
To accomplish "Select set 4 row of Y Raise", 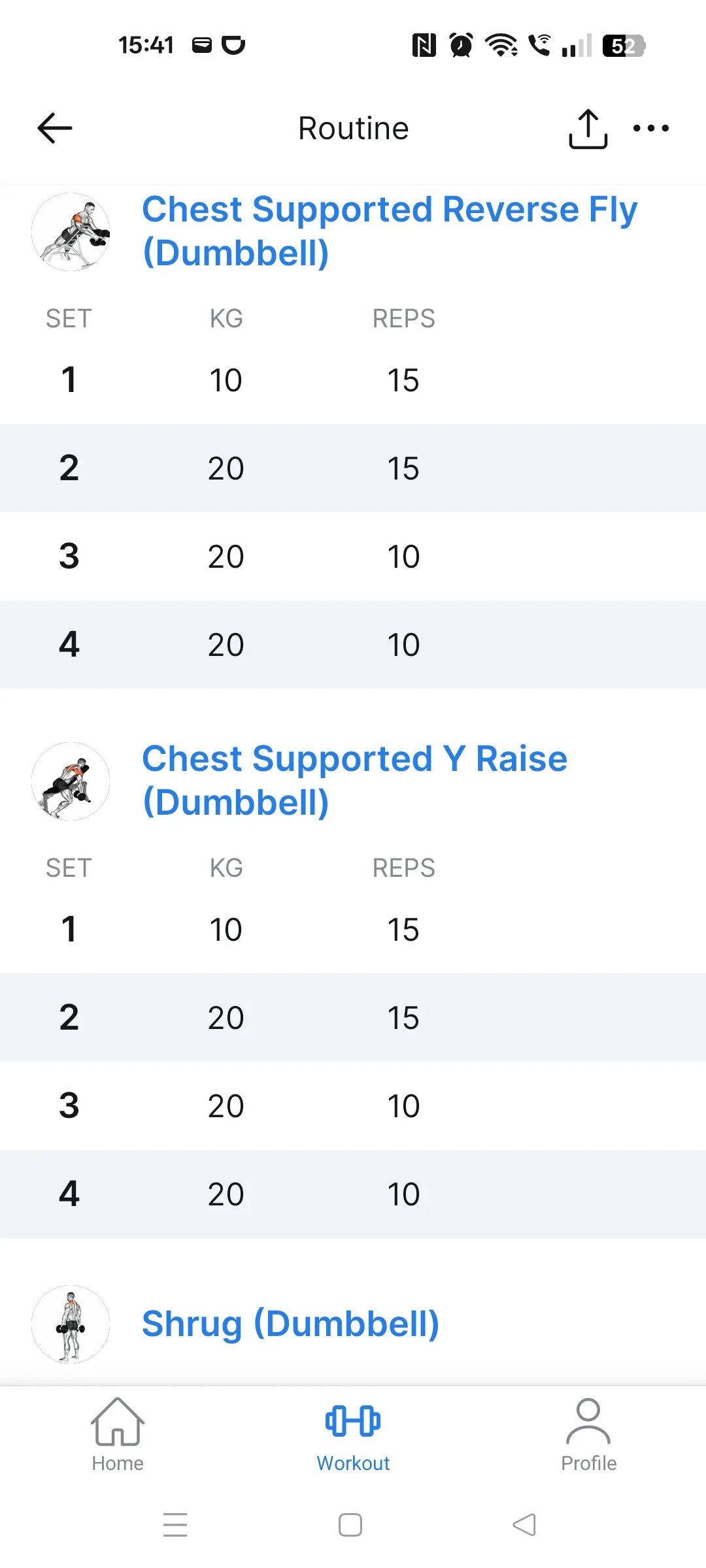I will tap(353, 1194).
